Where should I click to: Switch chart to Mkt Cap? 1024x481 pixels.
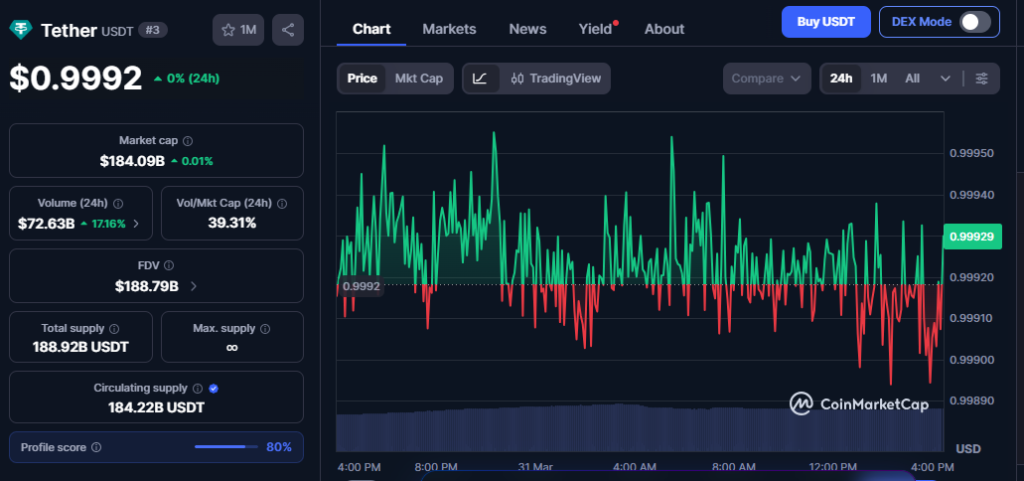[419, 78]
